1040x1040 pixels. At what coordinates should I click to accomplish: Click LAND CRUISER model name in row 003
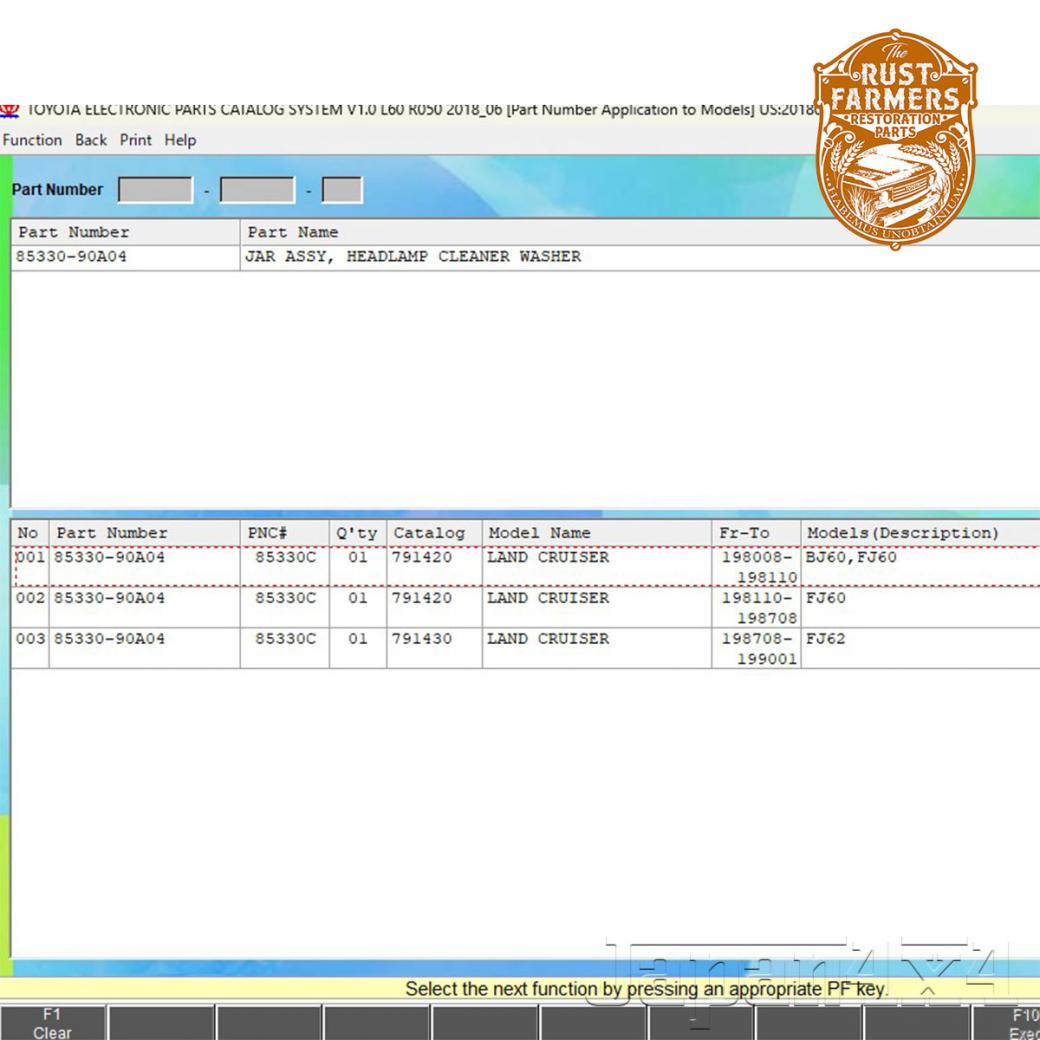coord(597,648)
